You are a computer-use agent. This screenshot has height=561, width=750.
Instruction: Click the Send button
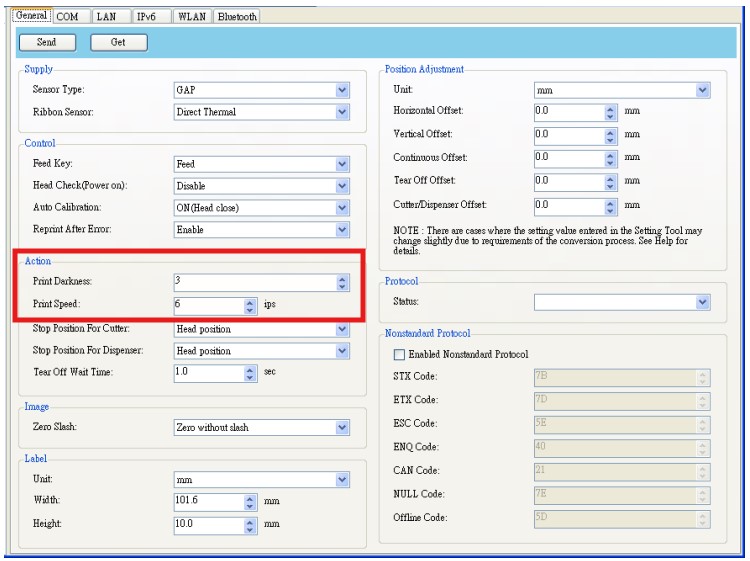click(x=47, y=42)
